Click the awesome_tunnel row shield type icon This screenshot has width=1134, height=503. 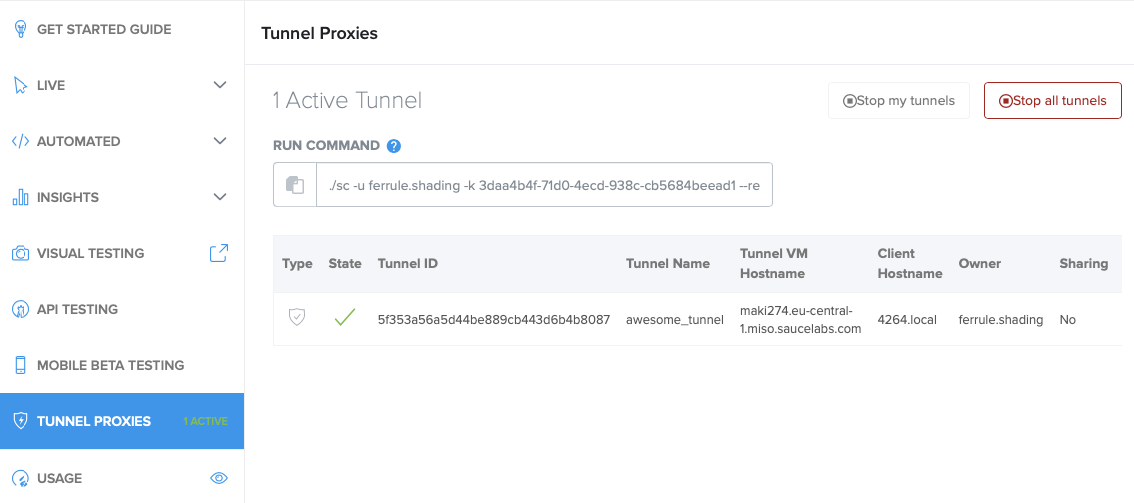pyautogui.click(x=297, y=318)
